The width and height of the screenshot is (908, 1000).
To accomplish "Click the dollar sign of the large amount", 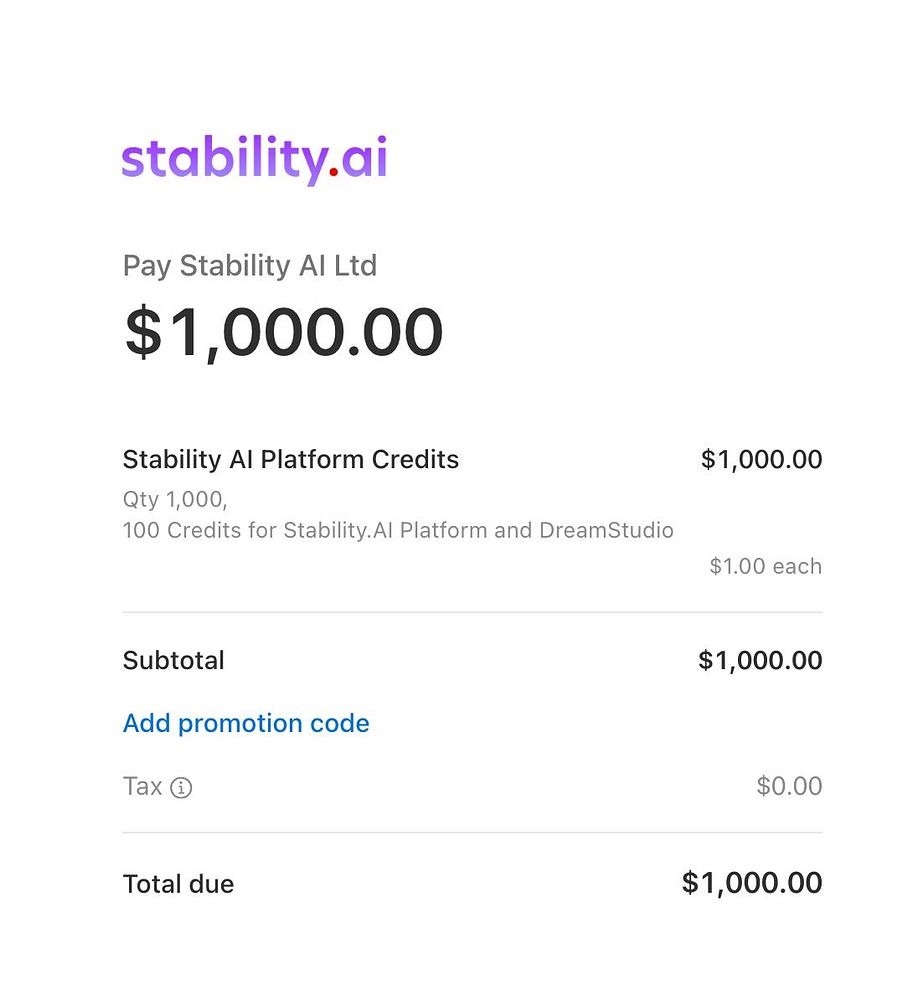I will (143, 333).
